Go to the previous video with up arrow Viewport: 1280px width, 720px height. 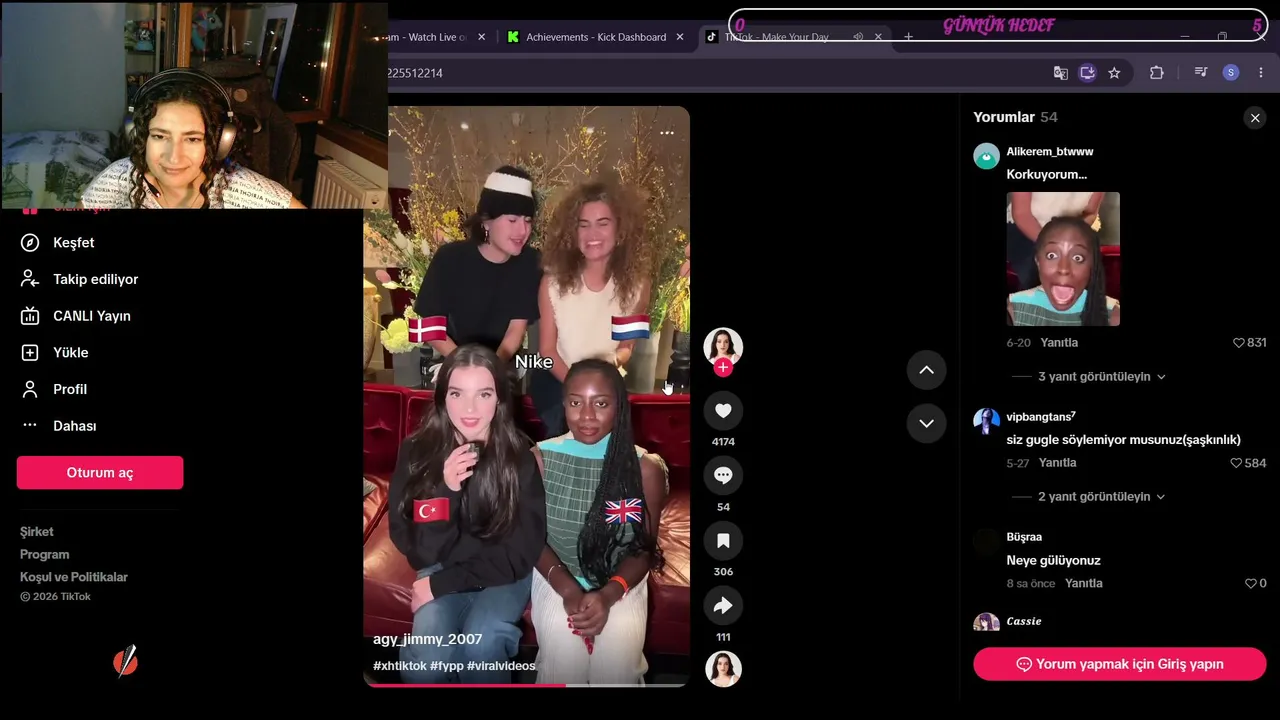click(926, 370)
